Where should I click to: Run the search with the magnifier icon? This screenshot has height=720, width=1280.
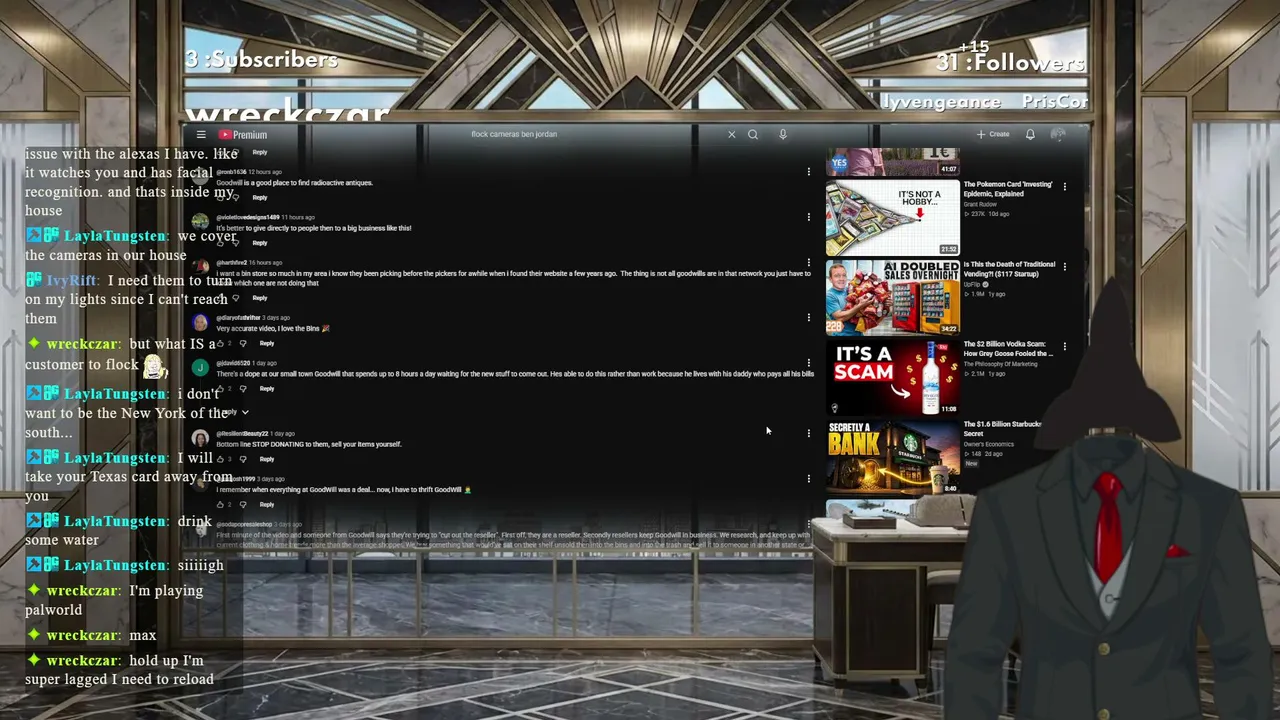pos(753,134)
